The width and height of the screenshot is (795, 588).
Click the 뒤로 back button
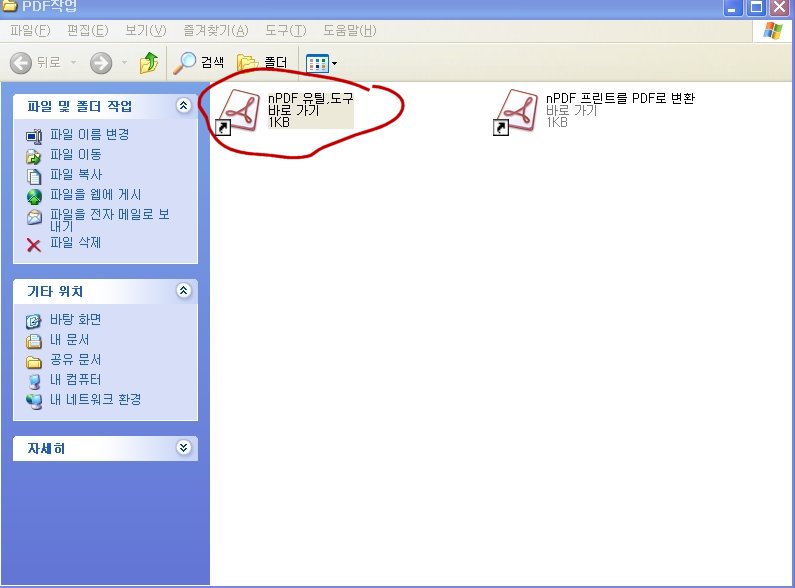pos(35,63)
